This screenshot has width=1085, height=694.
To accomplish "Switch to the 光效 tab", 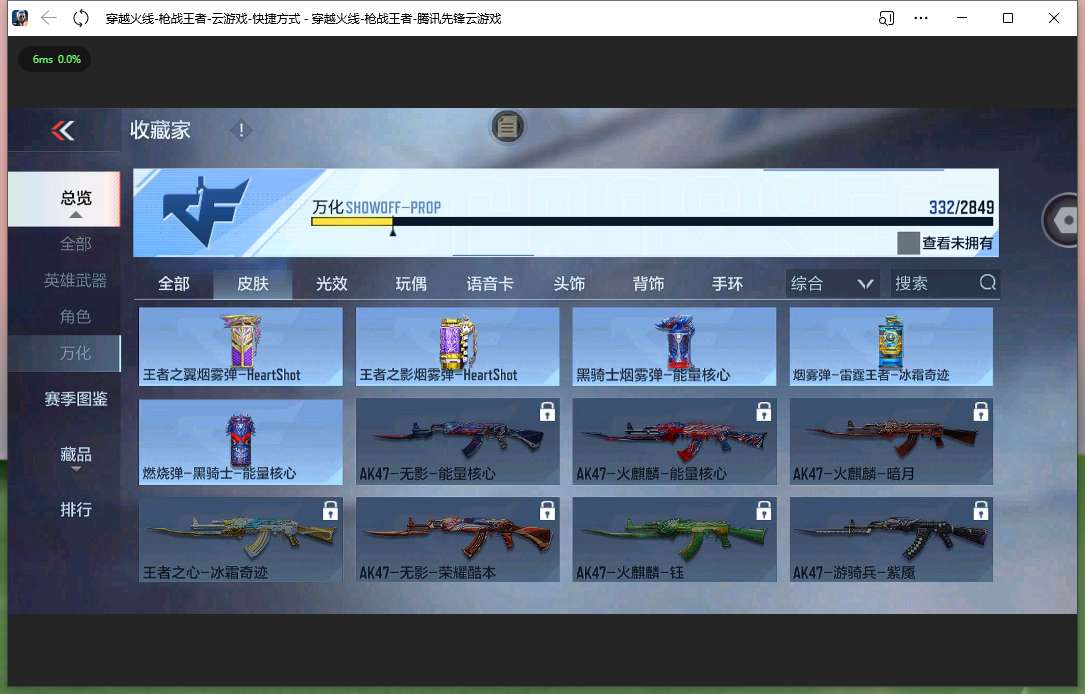I will [331, 284].
